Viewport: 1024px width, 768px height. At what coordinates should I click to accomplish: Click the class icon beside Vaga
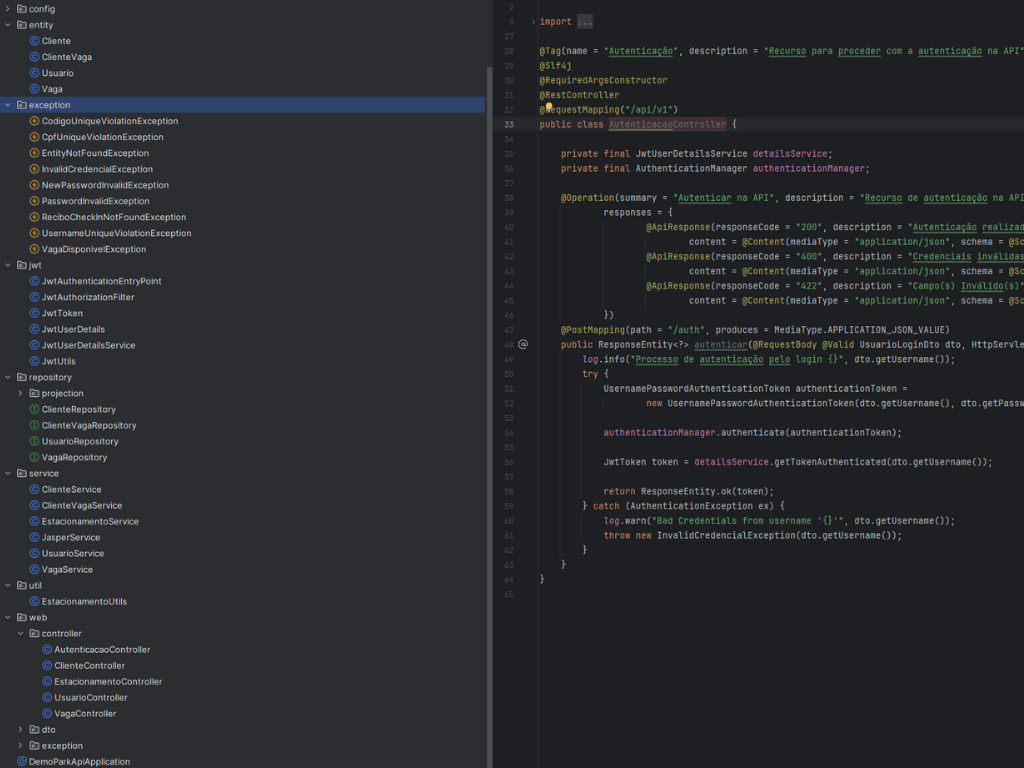point(35,89)
